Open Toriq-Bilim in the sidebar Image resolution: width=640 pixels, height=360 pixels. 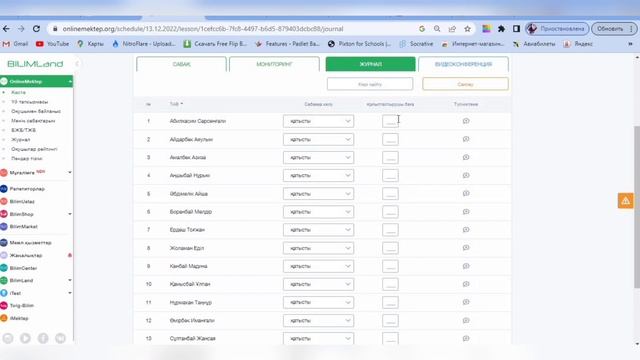22,305
